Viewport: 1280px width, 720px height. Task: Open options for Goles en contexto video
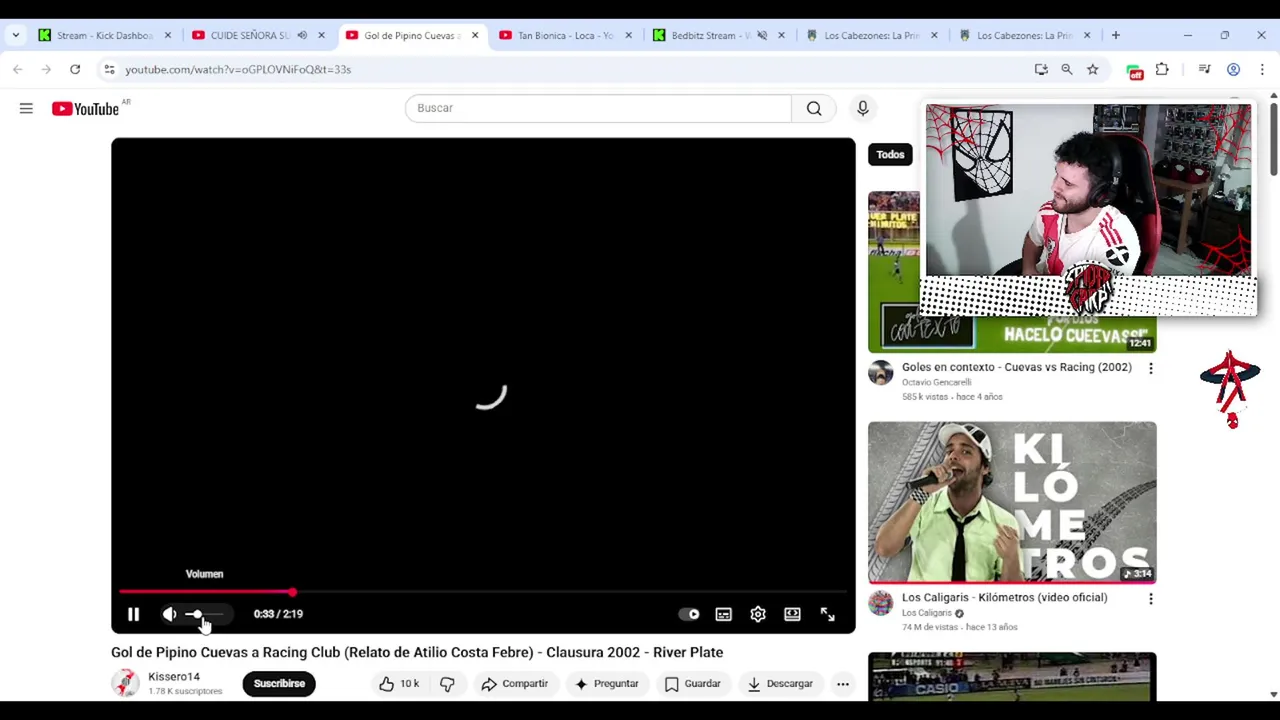[x=1150, y=368]
